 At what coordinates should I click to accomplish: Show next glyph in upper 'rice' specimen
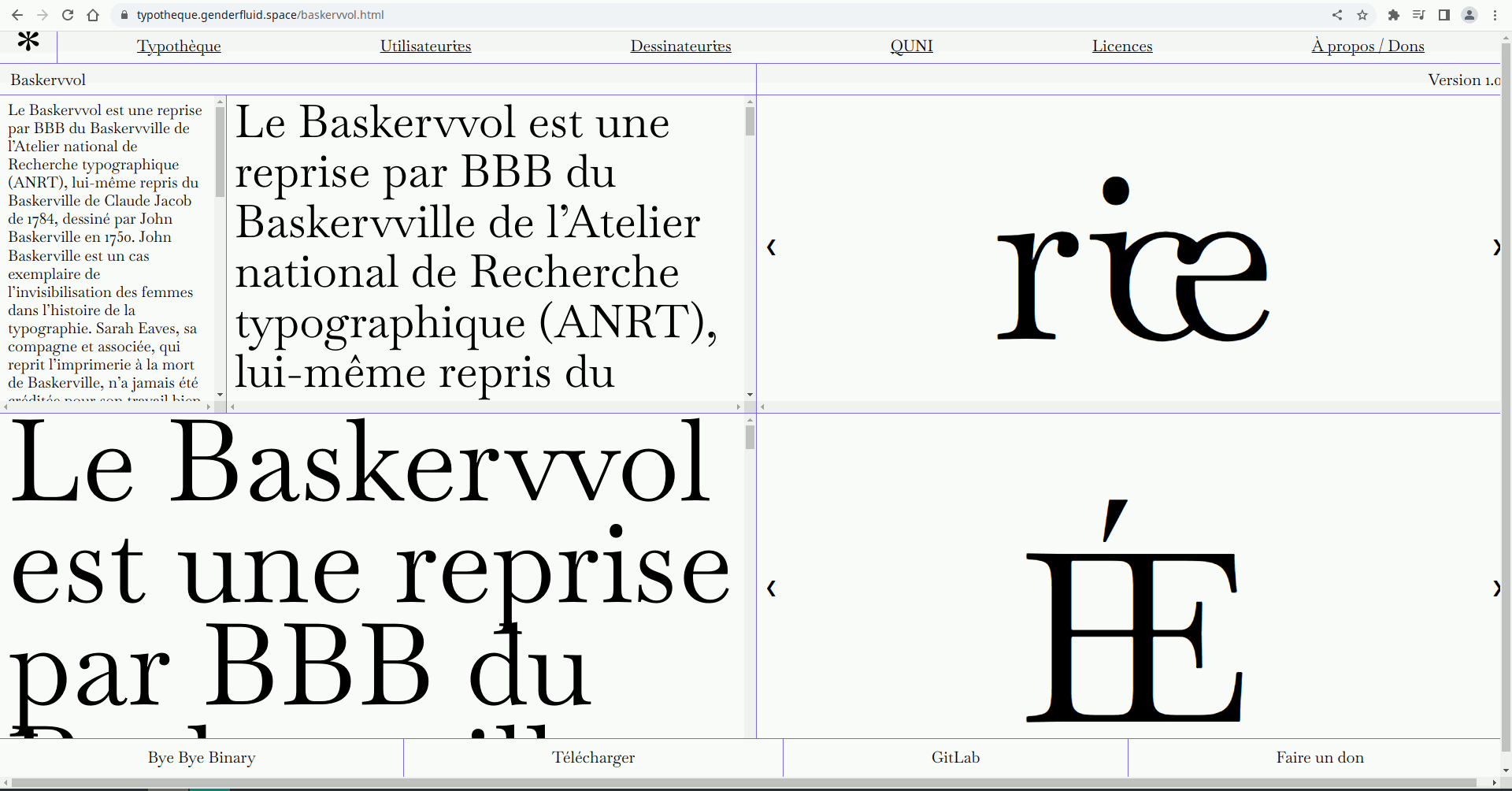point(1495,247)
